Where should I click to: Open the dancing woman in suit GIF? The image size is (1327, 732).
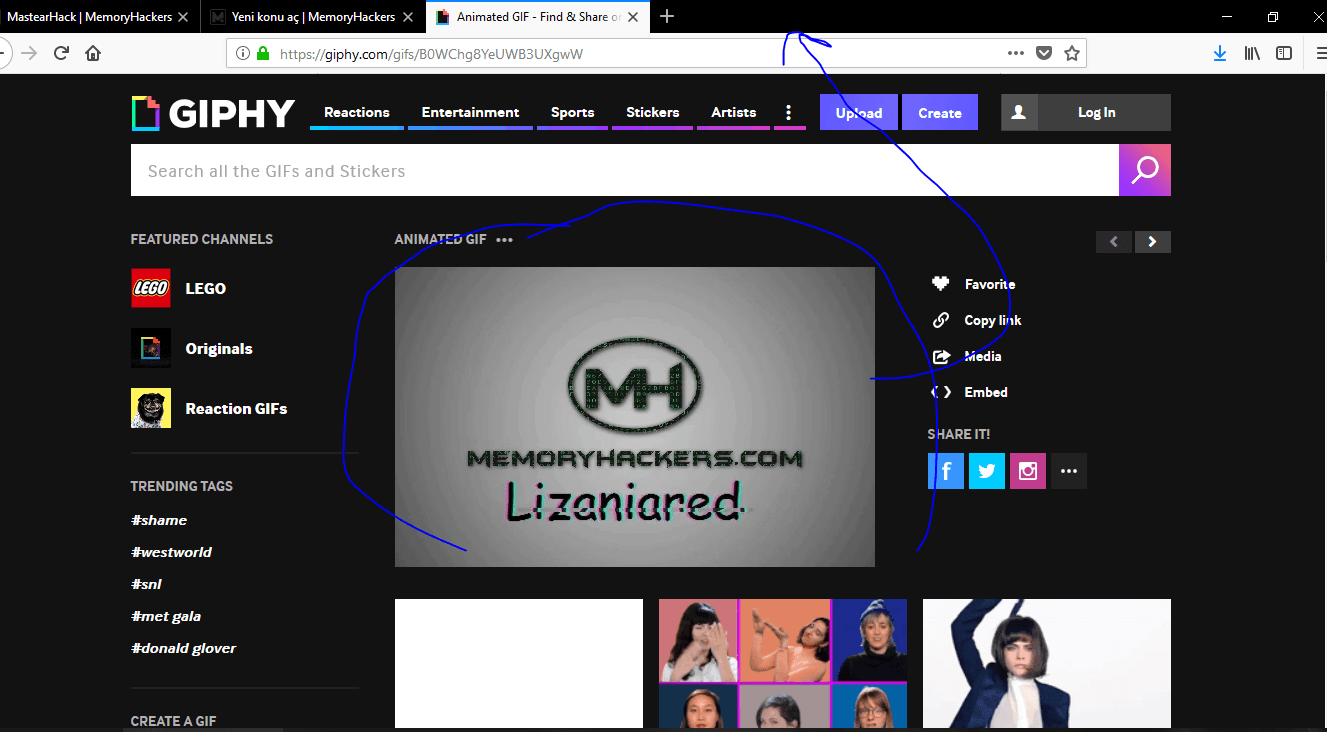coord(1047,663)
